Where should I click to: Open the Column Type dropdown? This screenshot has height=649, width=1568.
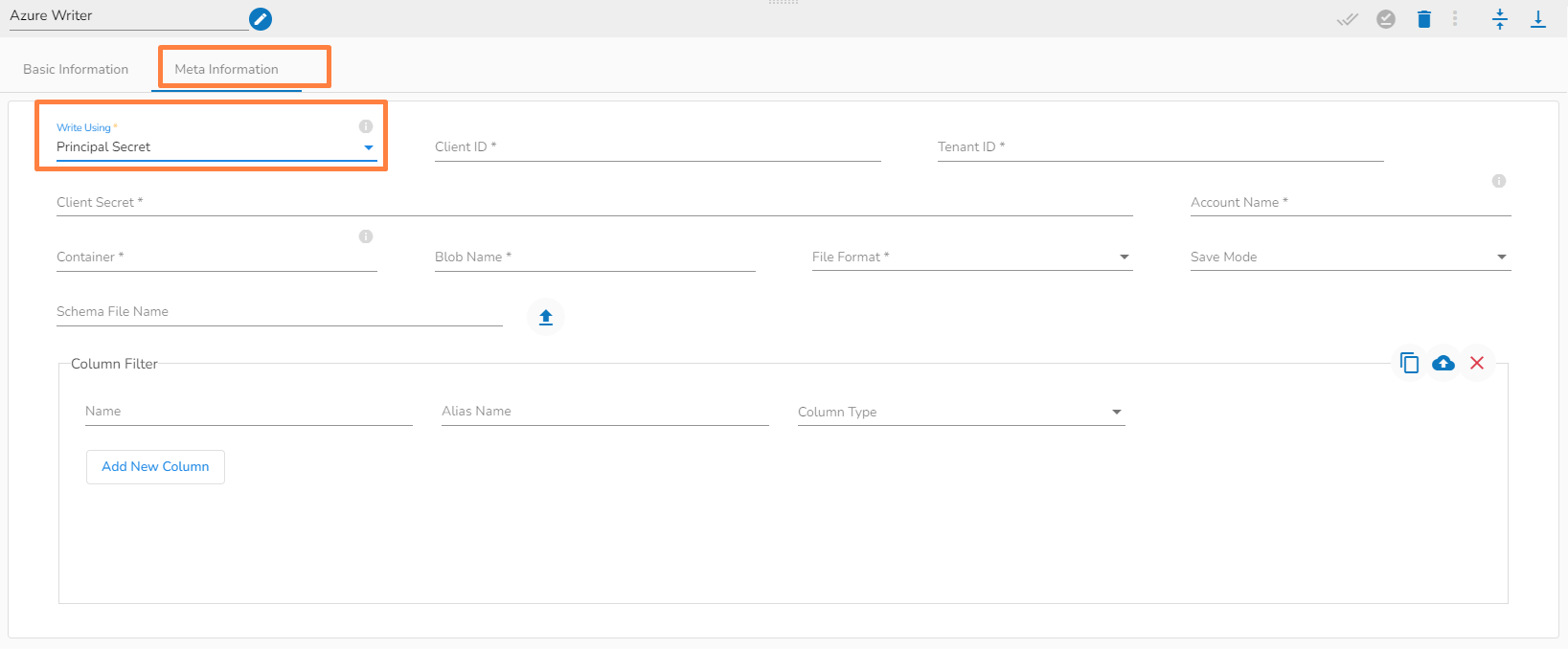point(961,412)
